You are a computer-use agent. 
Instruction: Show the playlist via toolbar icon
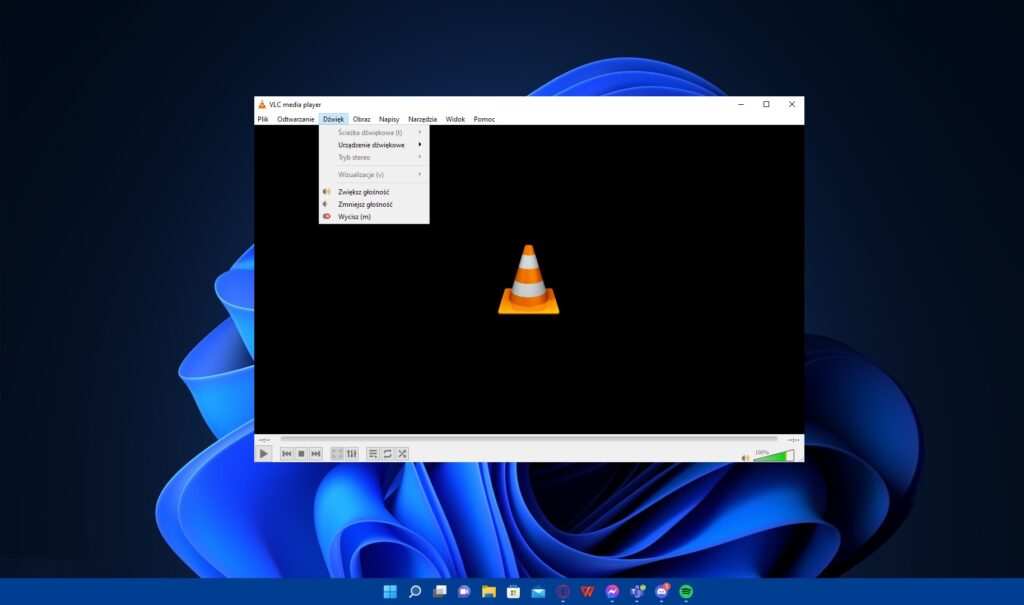(x=373, y=453)
